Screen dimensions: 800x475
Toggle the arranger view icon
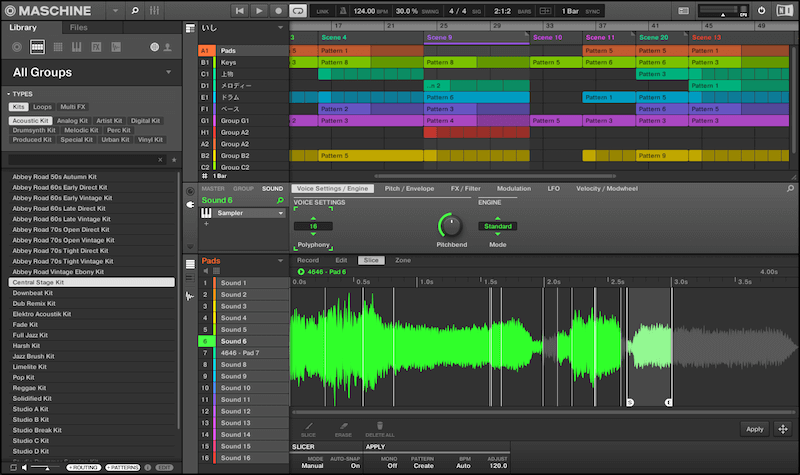click(190, 29)
